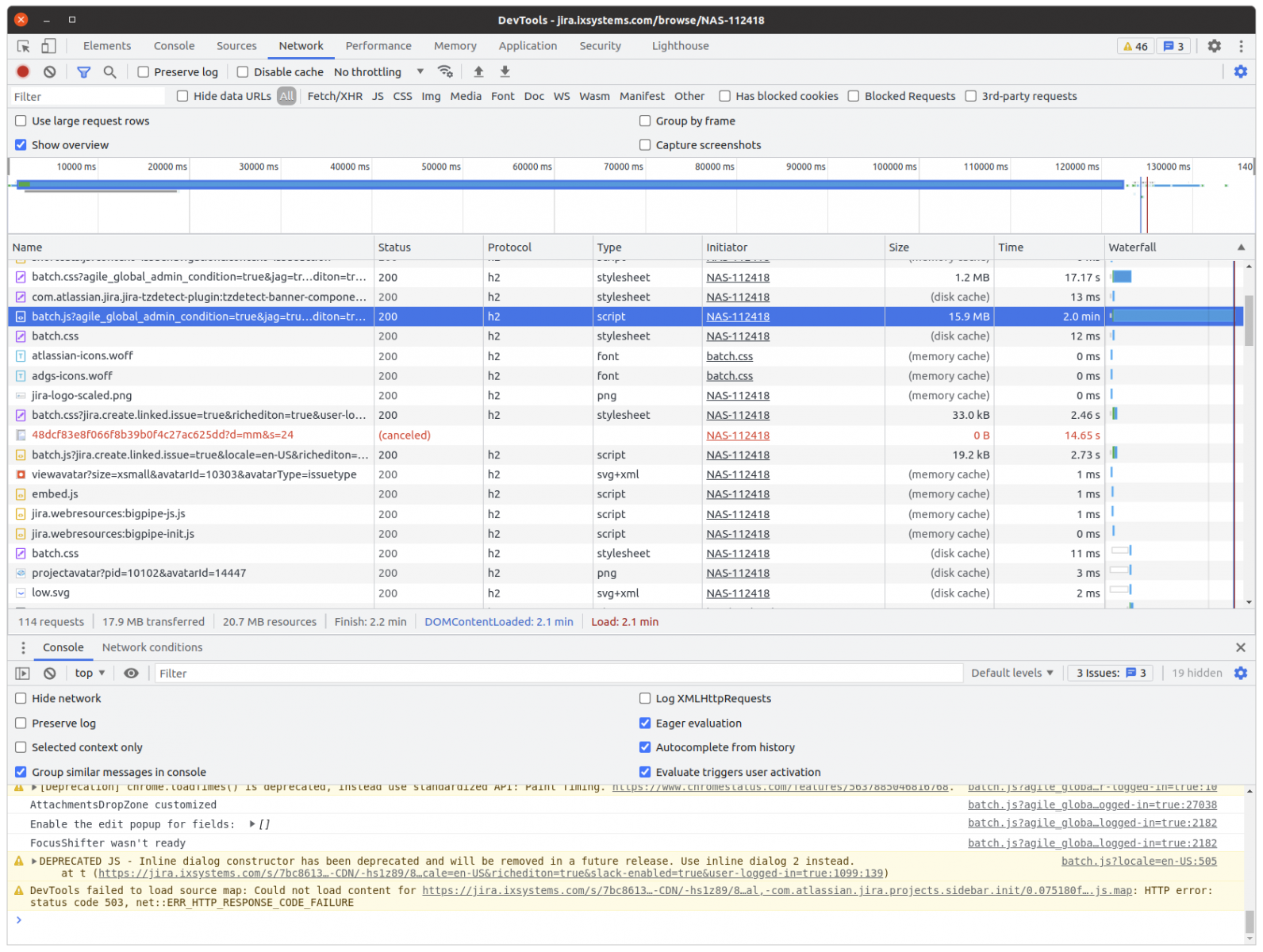Check the Preserve log checkbox in Network toolbar
Image resolution: width=1263 pixels, height=952 pixels.
coord(144,72)
